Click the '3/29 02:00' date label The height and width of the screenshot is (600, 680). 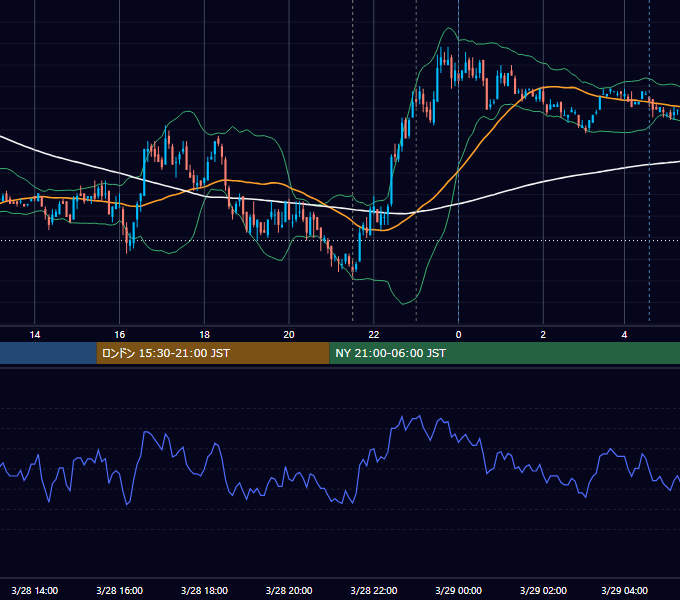[x=543, y=590]
